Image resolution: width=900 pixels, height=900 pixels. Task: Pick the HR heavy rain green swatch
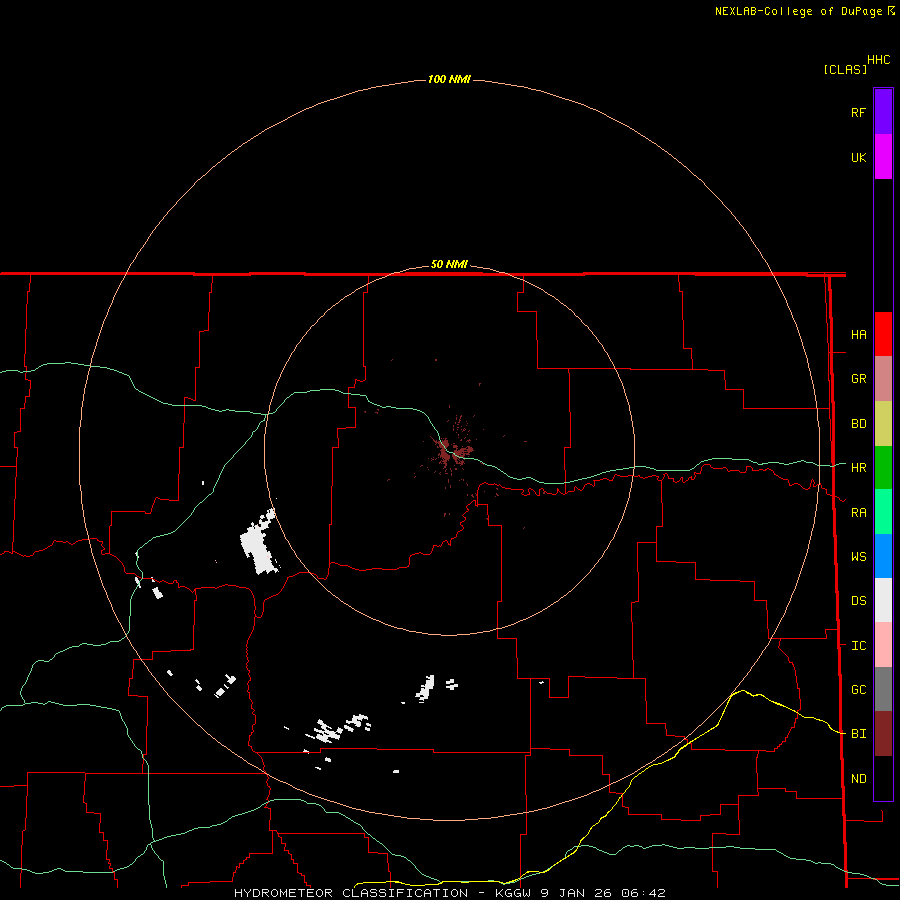pos(883,468)
